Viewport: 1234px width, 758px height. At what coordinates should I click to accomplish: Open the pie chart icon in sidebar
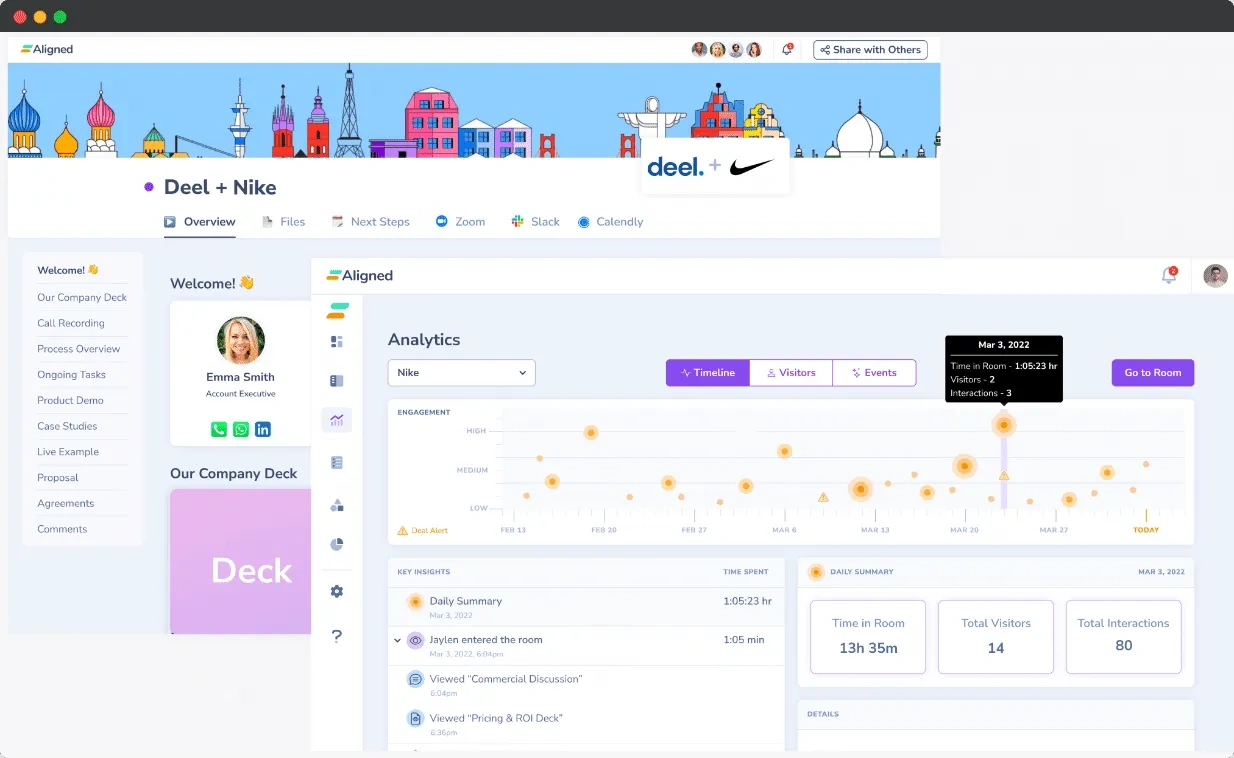pyautogui.click(x=337, y=545)
